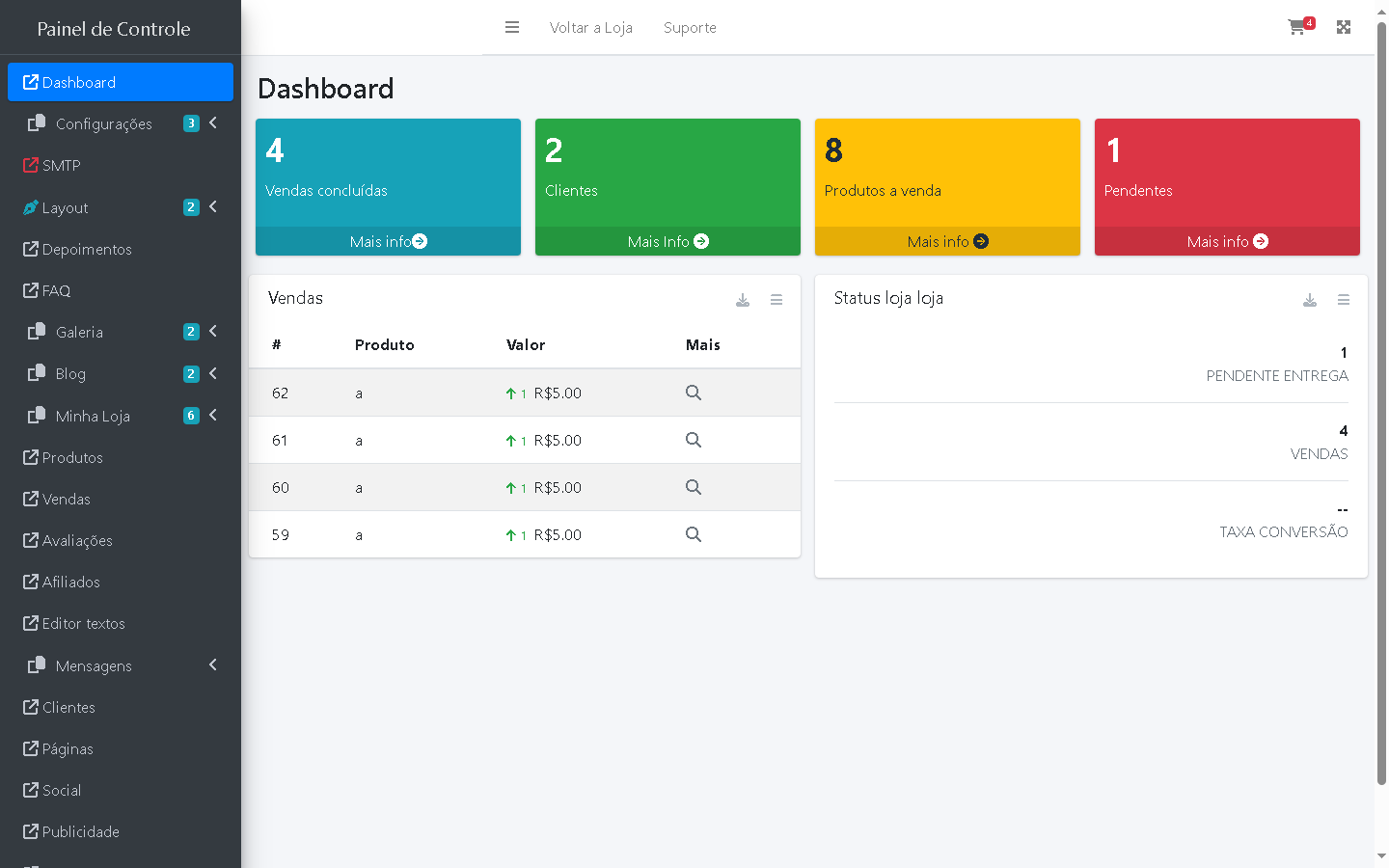This screenshot has height=868, width=1389.
Task: View details of sale 62 magnifier icon
Action: (x=694, y=393)
